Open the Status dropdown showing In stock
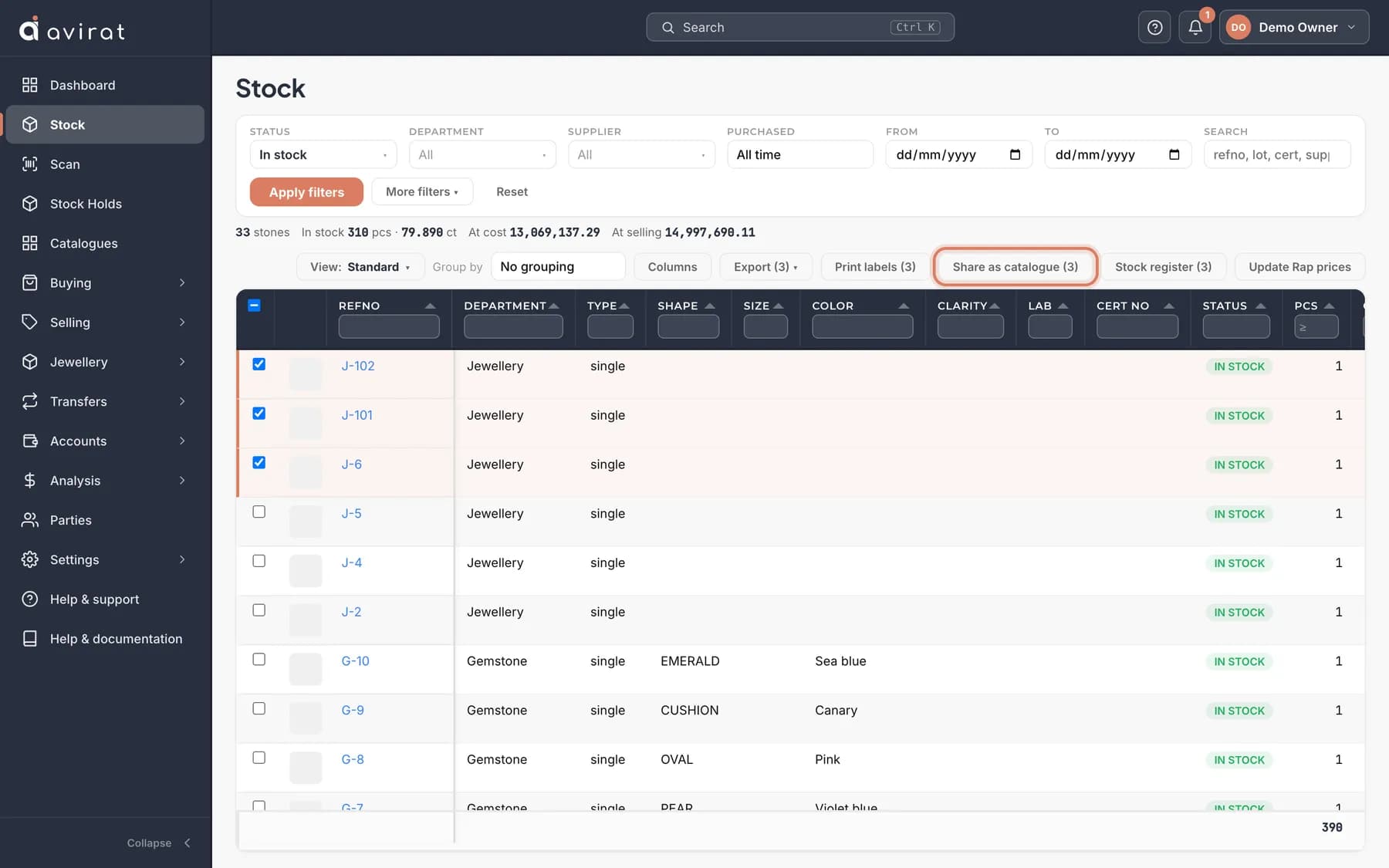 pos(323,154)
